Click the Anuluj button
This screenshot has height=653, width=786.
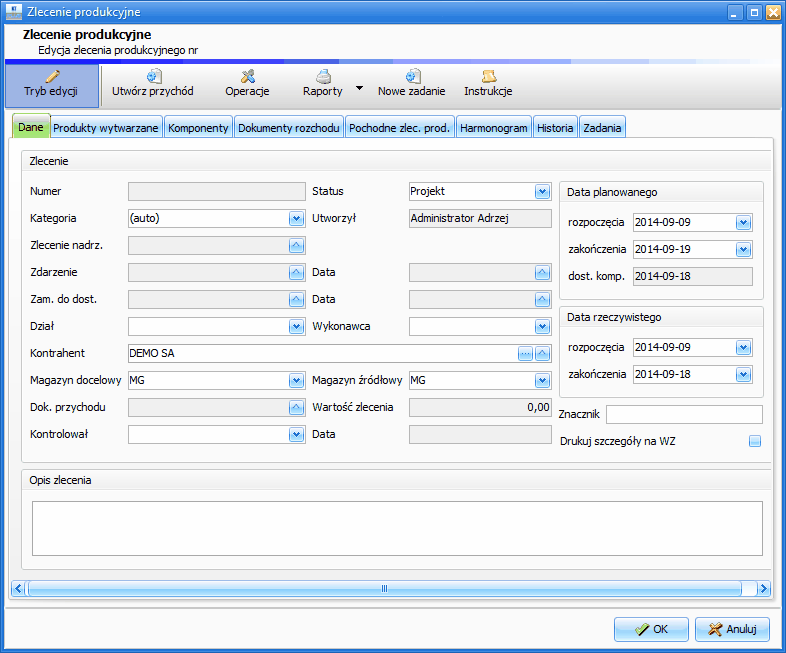pyautogui.click(x=732, y=629)
